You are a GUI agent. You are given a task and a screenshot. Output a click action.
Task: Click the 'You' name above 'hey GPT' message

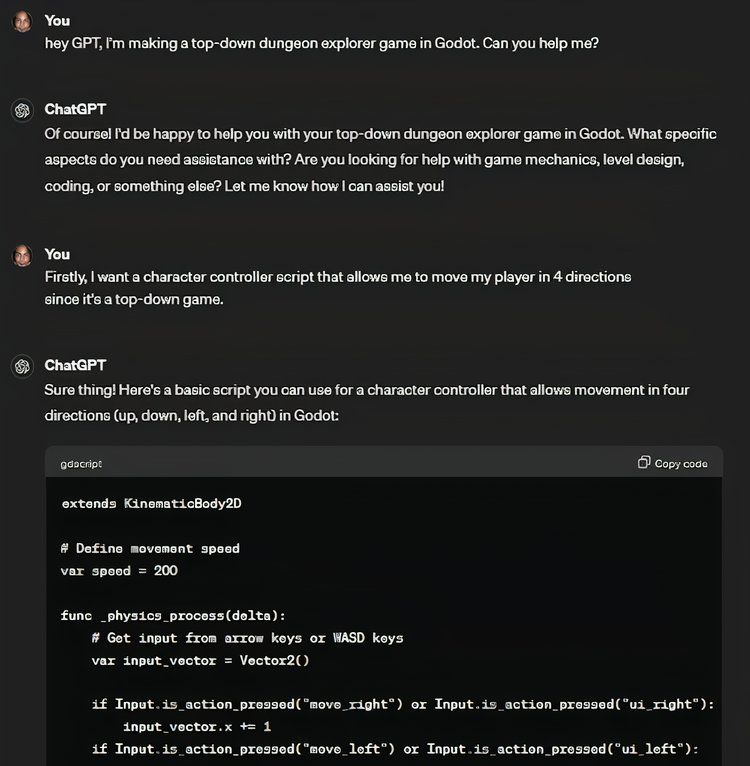pyautogui.click(x=57, y=21)
